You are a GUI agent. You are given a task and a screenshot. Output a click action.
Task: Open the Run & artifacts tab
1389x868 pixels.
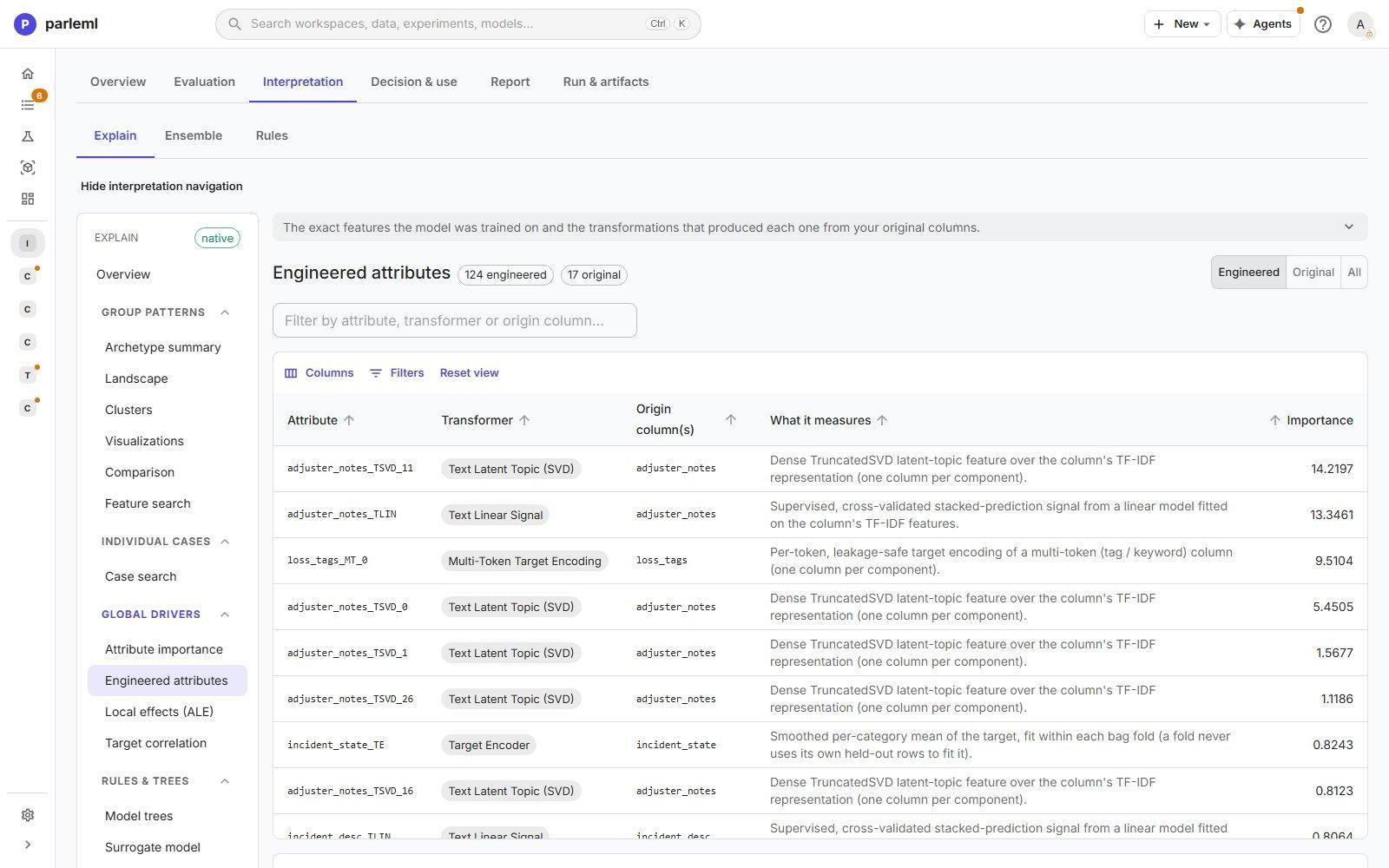pos(606,82)
